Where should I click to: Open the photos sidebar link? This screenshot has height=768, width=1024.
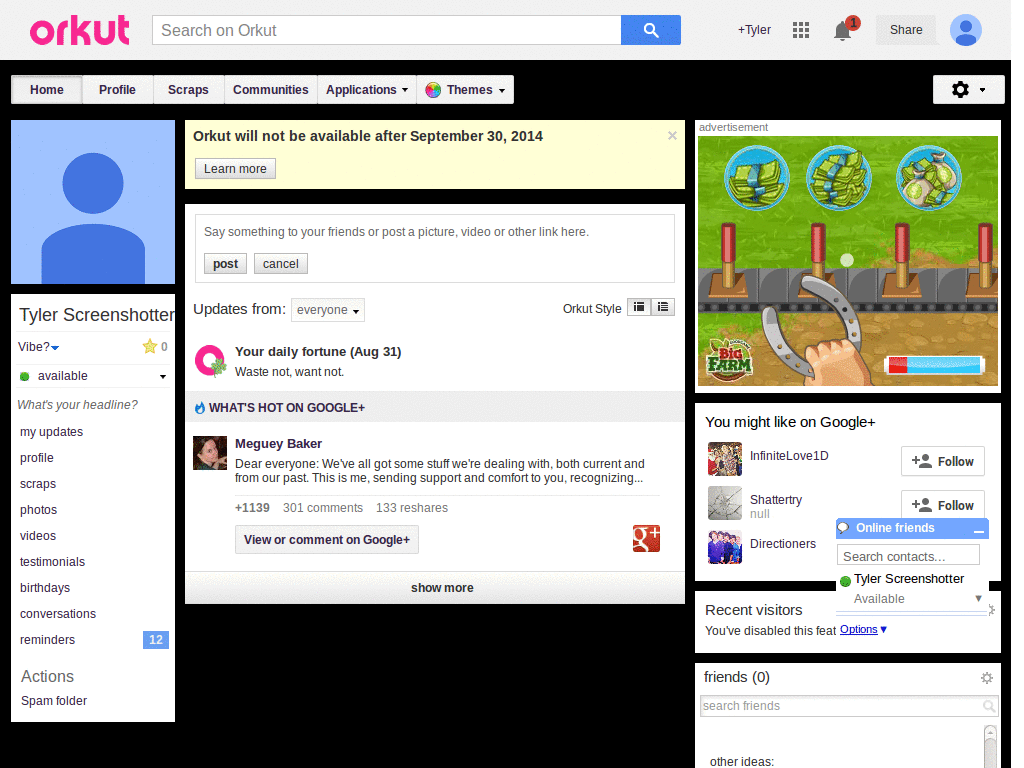tap(39, 510)
